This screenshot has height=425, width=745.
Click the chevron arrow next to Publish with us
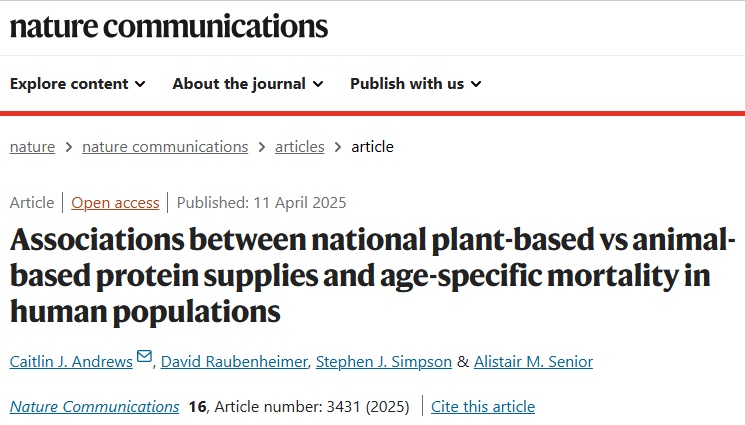[476, 85]
